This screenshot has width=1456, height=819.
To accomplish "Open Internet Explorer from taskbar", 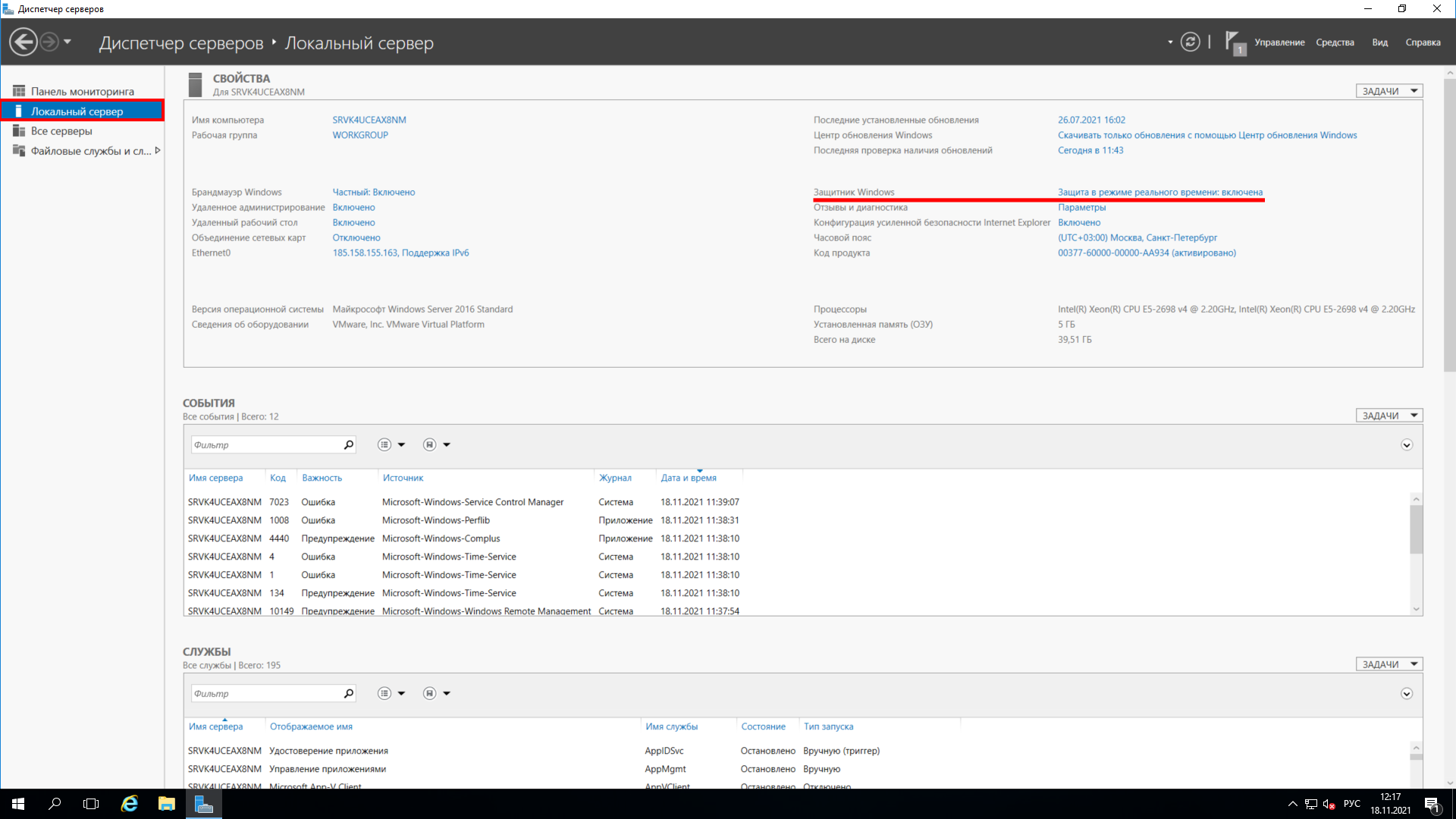I will pos(130,804).
